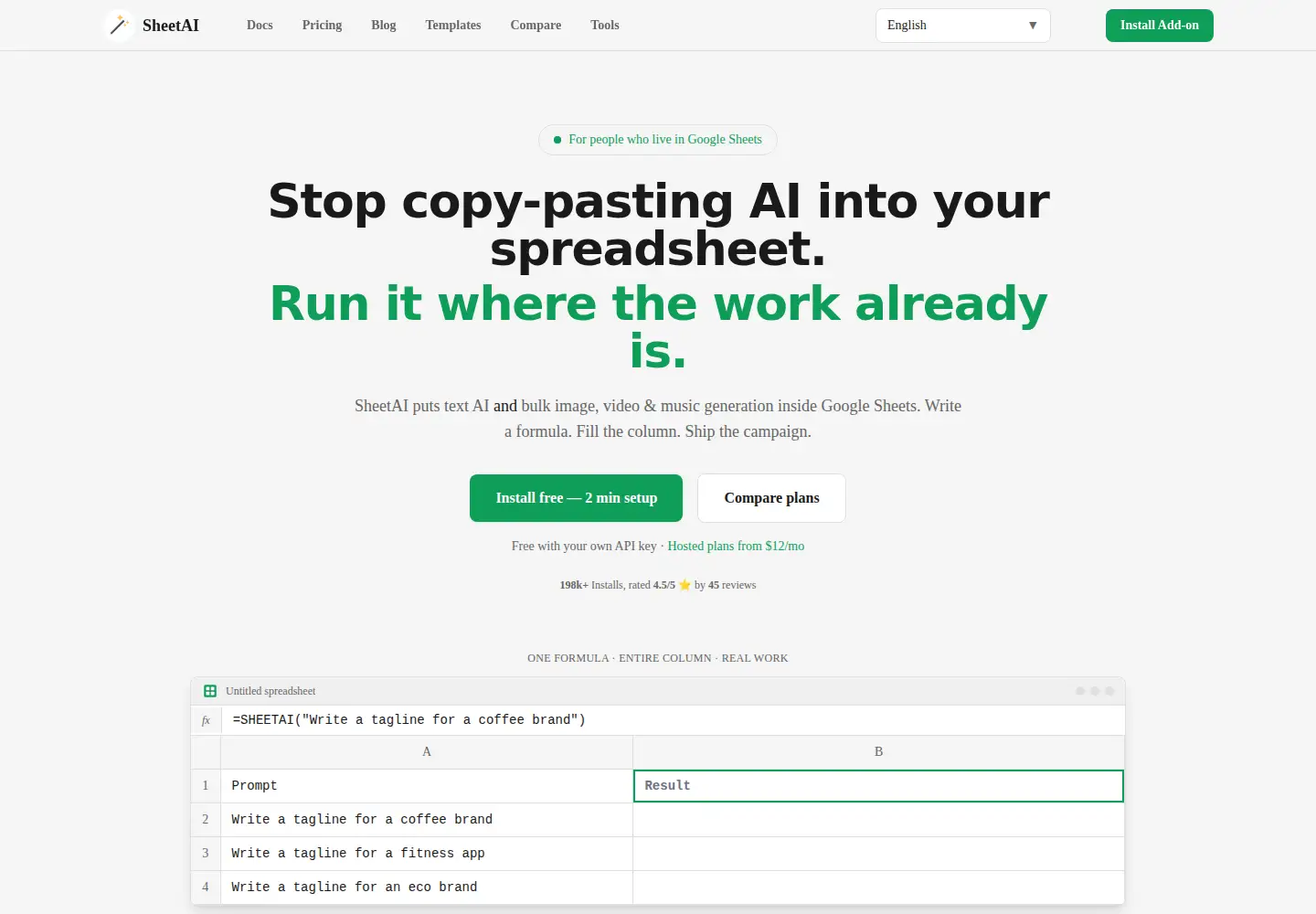Select row 2 header number
1316x914 pixels.
point(206,820)
